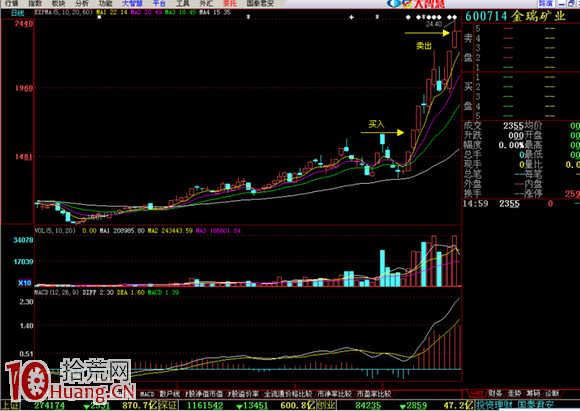Click the 14:59 trade time entry
This screenshot has height=411, width=580.
475,204
